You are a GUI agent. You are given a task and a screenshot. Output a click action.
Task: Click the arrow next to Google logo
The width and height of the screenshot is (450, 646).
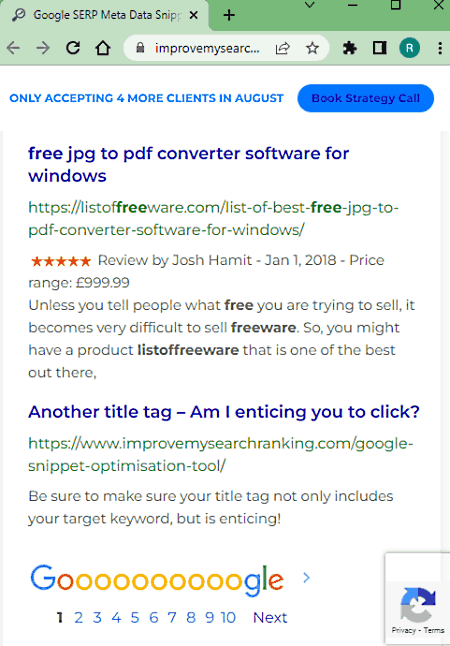click(306, 578)
